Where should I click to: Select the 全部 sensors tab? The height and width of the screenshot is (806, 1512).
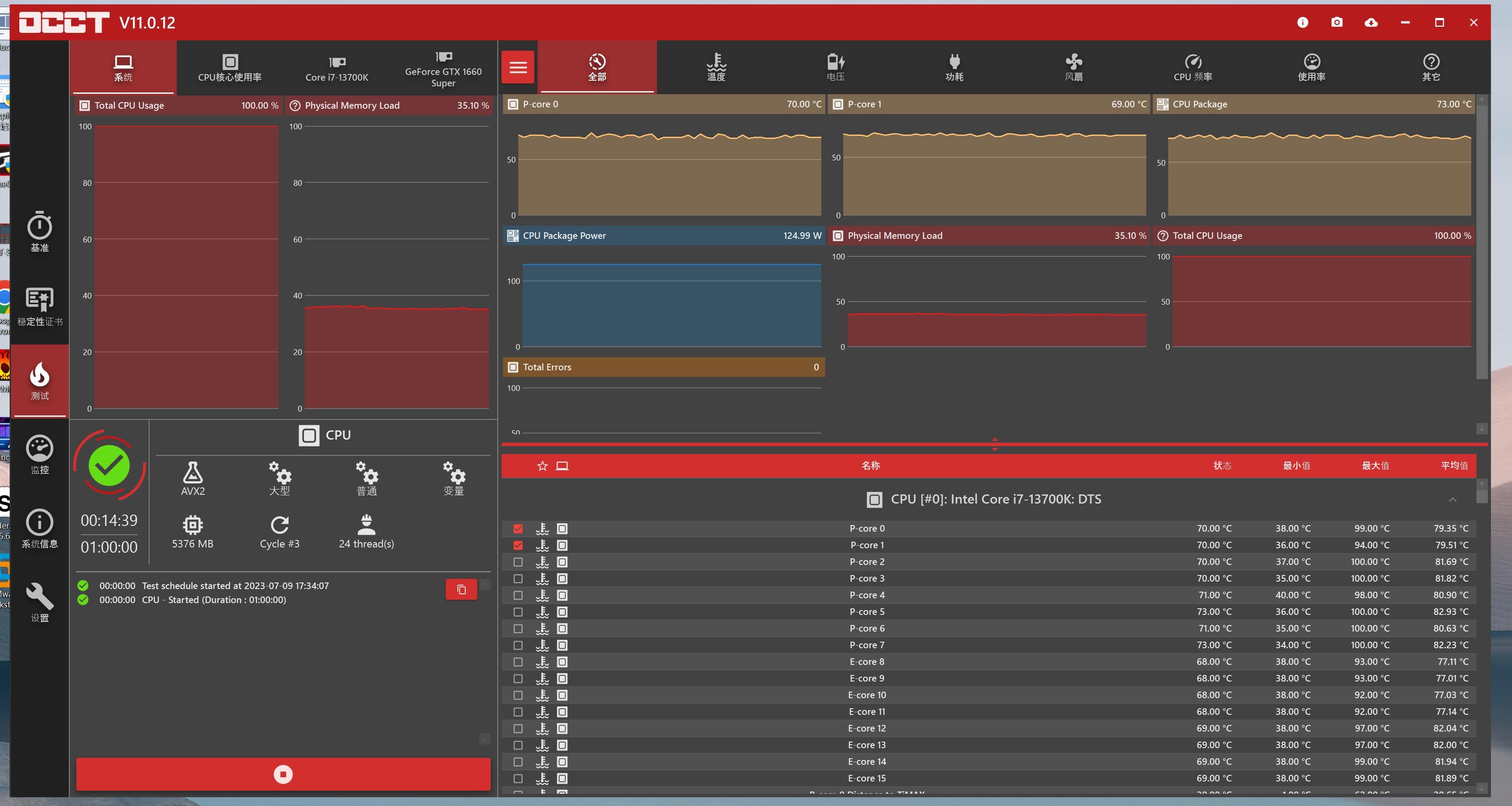(x=597, y=67)
